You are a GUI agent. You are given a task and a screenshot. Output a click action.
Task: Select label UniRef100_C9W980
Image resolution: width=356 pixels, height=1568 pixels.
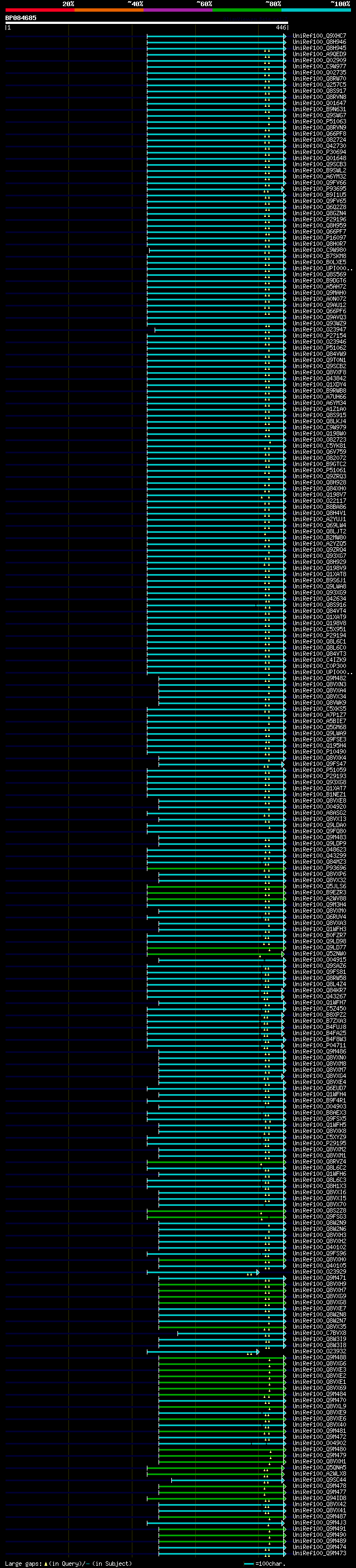point(319,250)
